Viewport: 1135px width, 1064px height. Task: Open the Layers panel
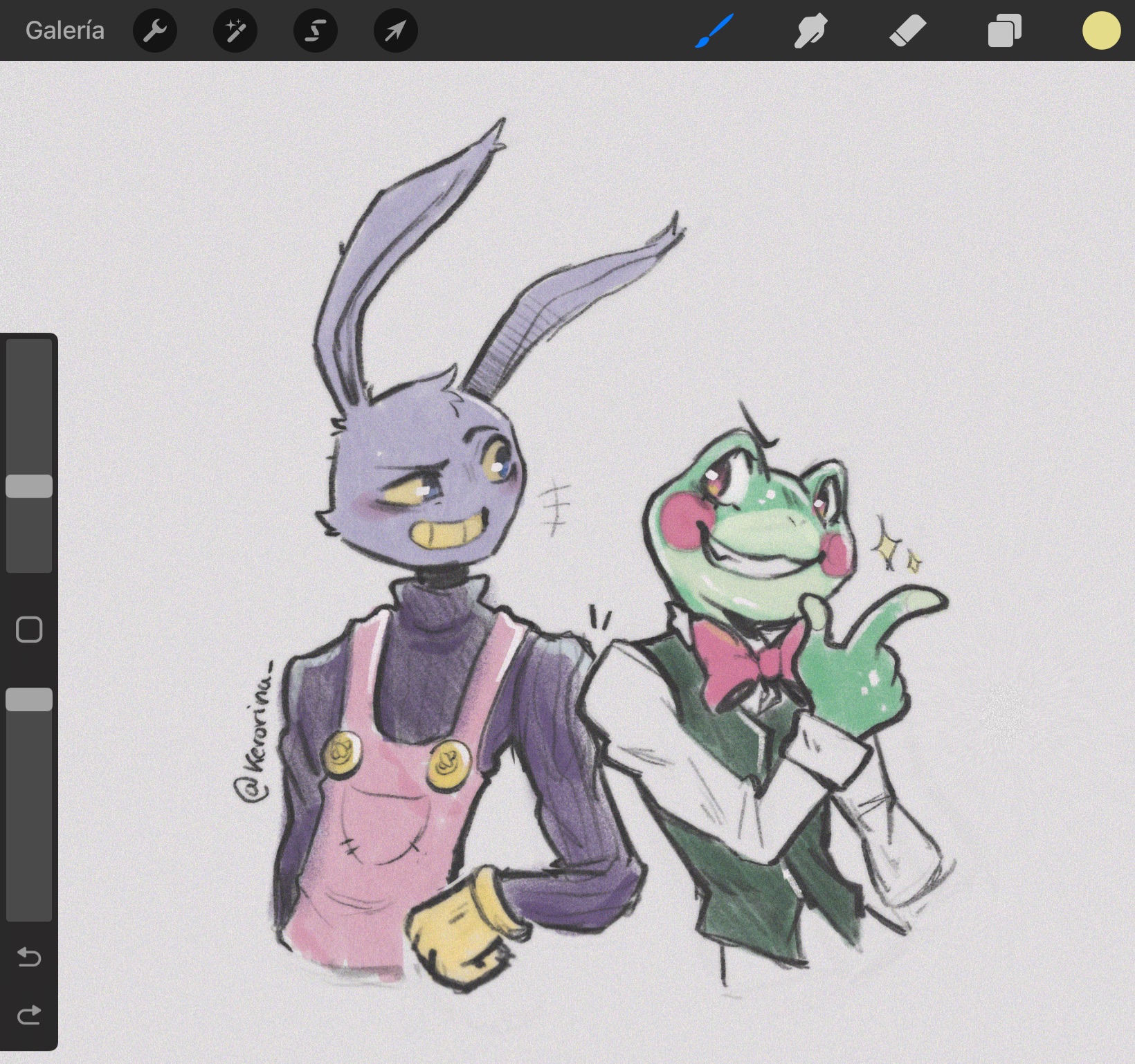pyautogui.click(x=1004, y=31)
